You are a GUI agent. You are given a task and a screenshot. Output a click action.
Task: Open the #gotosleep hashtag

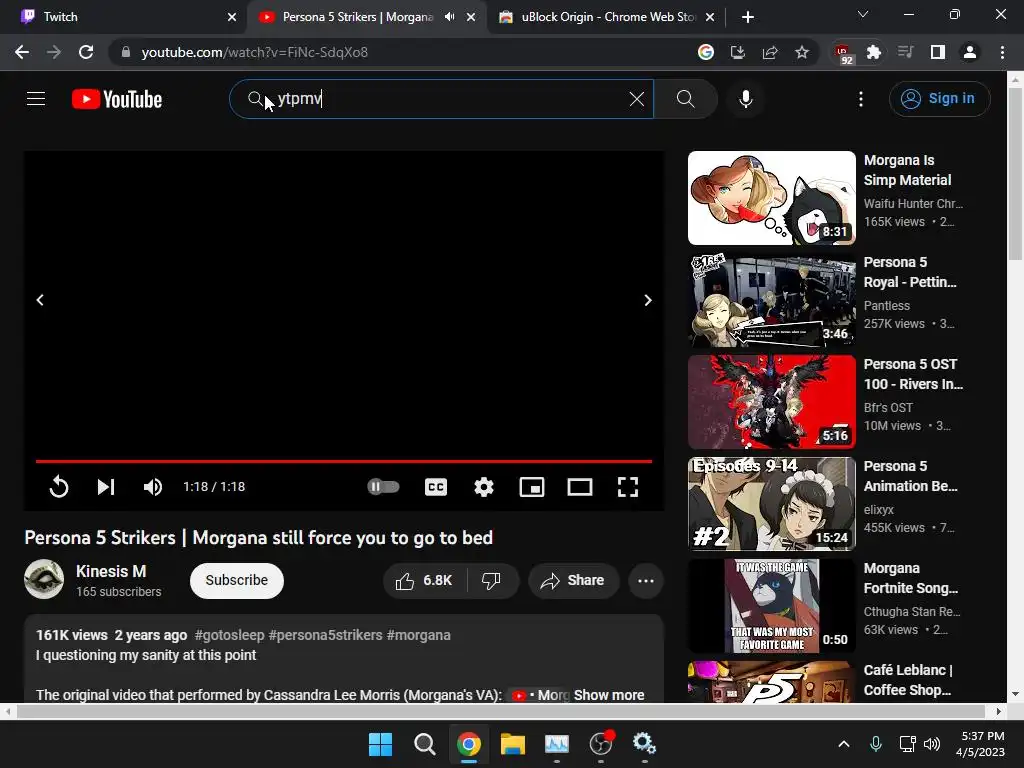click(229, 635)
